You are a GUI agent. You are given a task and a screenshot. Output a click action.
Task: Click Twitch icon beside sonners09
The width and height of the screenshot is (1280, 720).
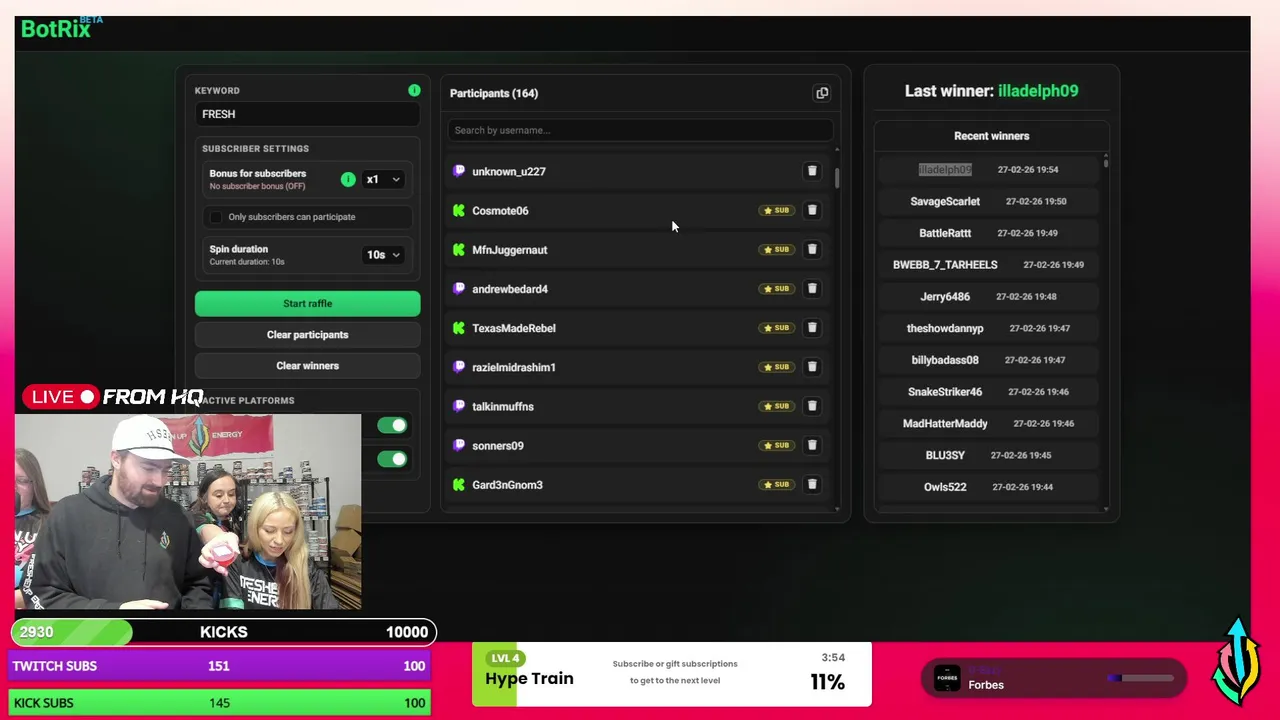pyautogui.click(x=459, y=445)
